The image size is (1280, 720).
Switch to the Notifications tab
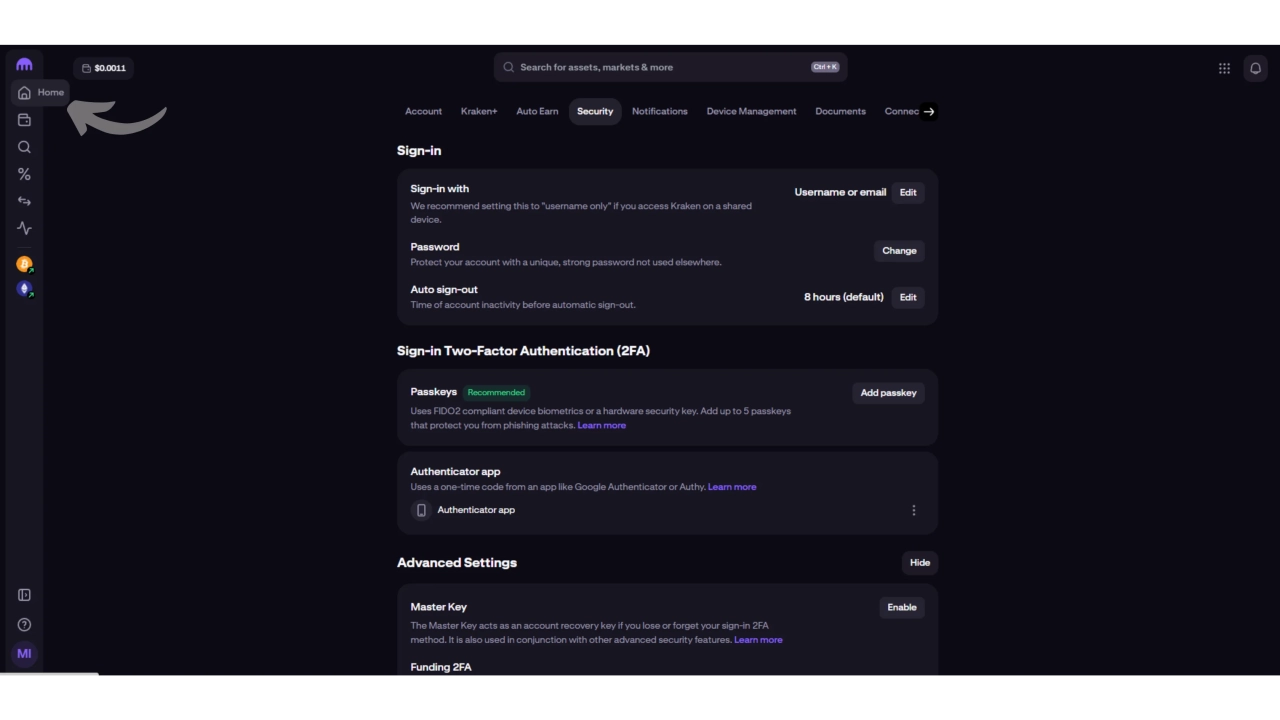pyautogui.click(x=659, y=111)
